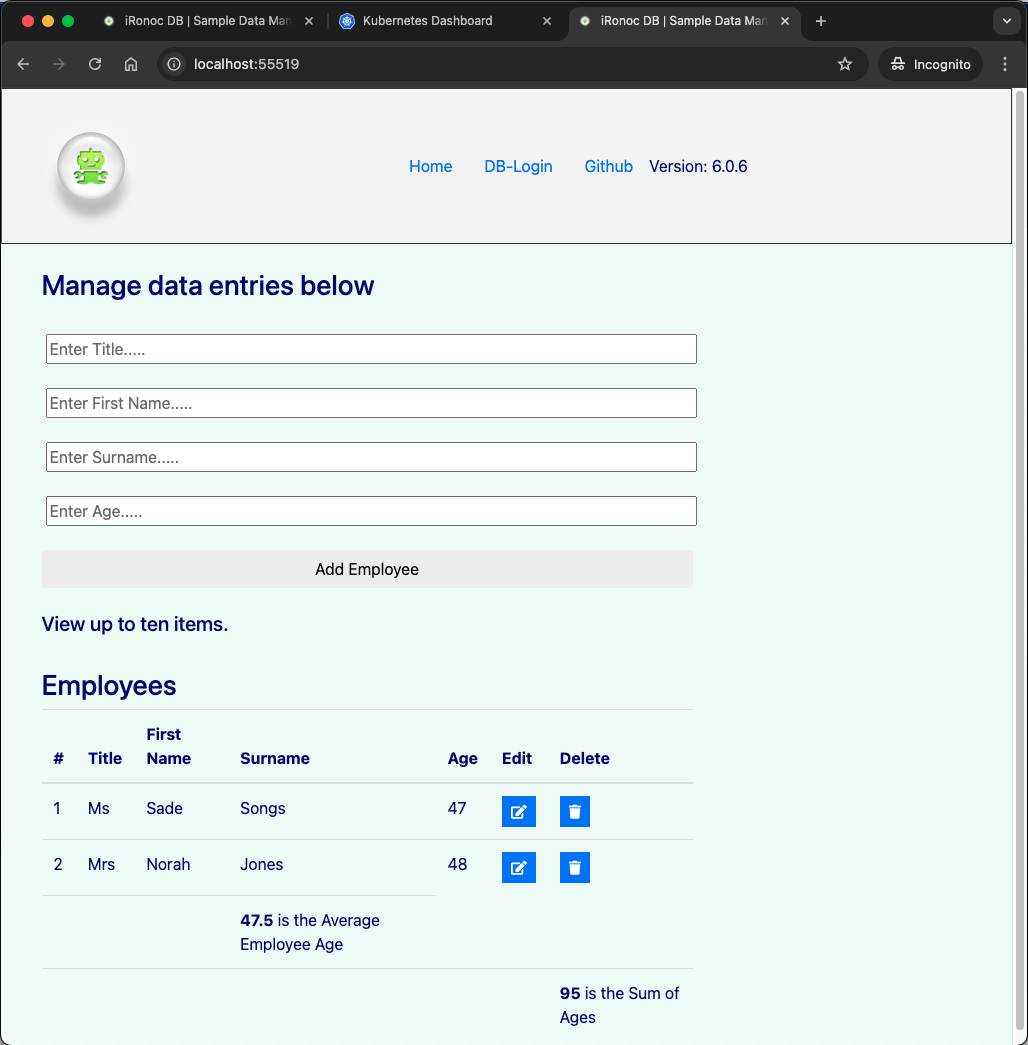Switch to the Kubernetes Dashboard tab
Image resolution: width=1028 pixels, height=1045 pixels.
[x=428, y=21]
